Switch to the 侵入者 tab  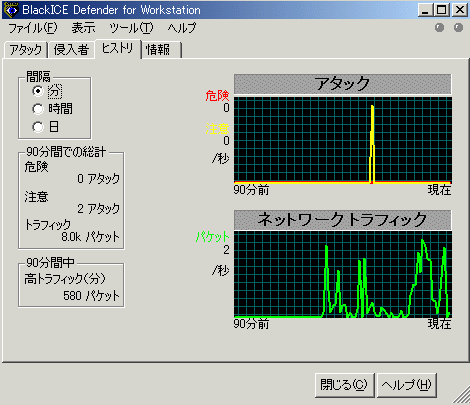[71, 50]
